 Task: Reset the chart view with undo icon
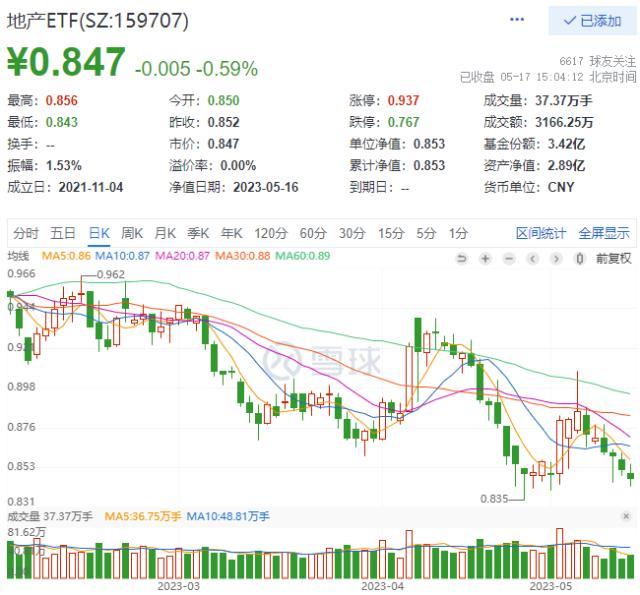click(461, 258)
